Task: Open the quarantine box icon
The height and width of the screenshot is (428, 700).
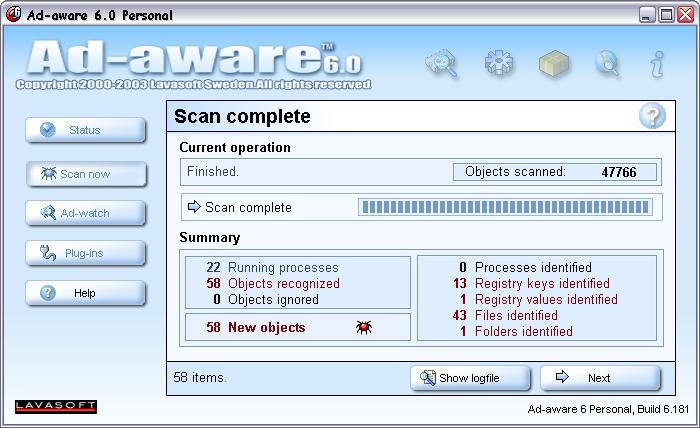Action: click(x=554, y=64)
